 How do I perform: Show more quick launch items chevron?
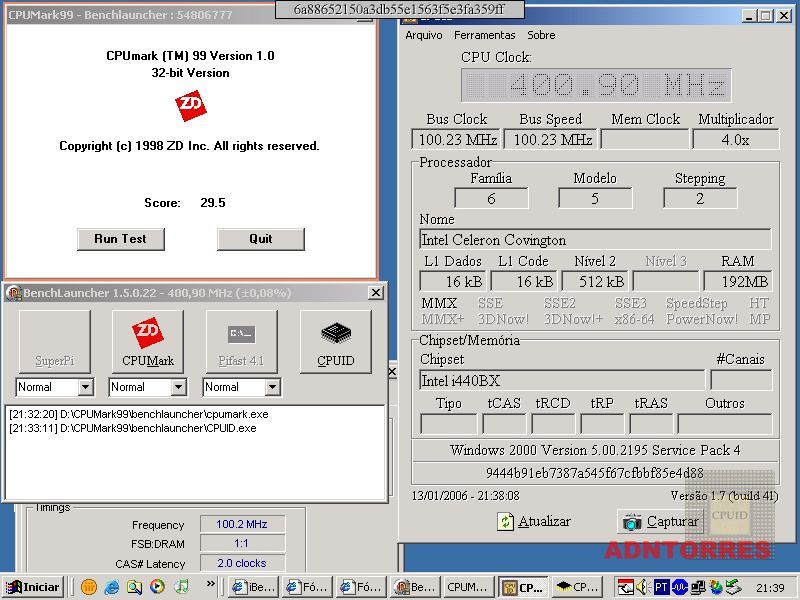coord(210,584)
